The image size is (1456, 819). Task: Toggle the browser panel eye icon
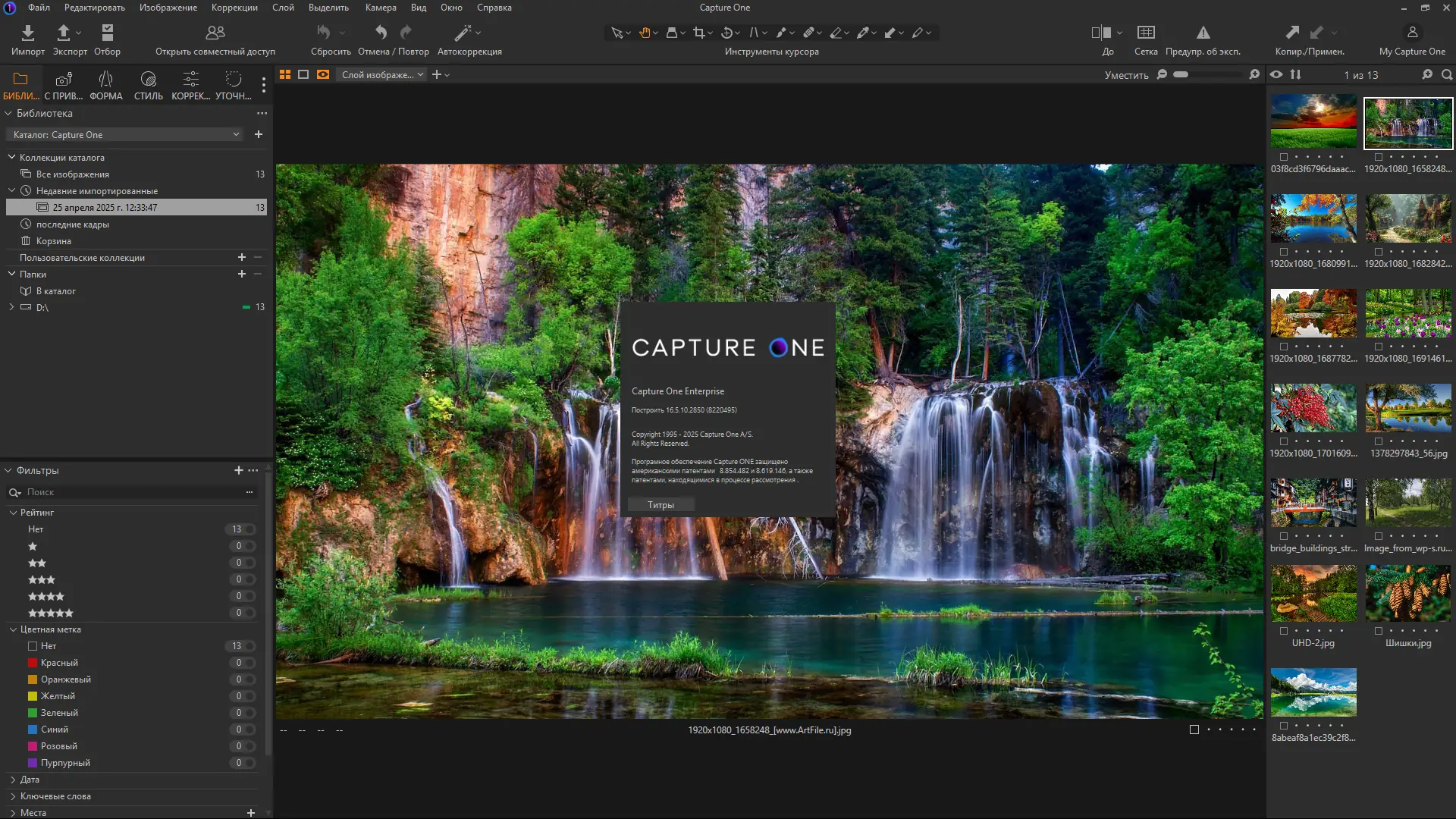[x=1276, y=74]
